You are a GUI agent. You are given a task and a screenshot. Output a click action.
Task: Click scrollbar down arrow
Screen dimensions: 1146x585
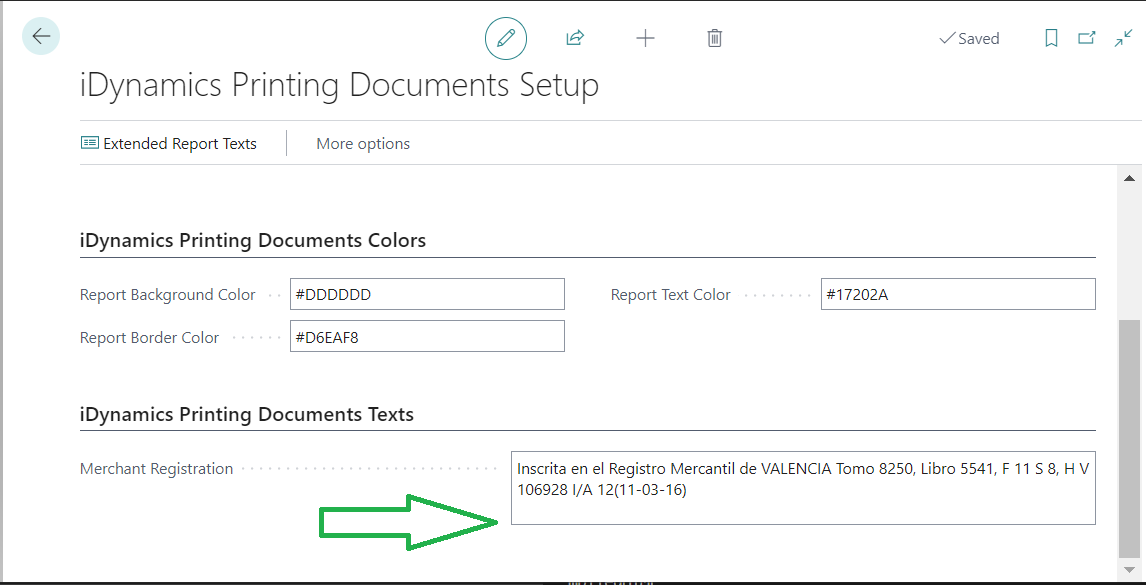coord(1129,568)
